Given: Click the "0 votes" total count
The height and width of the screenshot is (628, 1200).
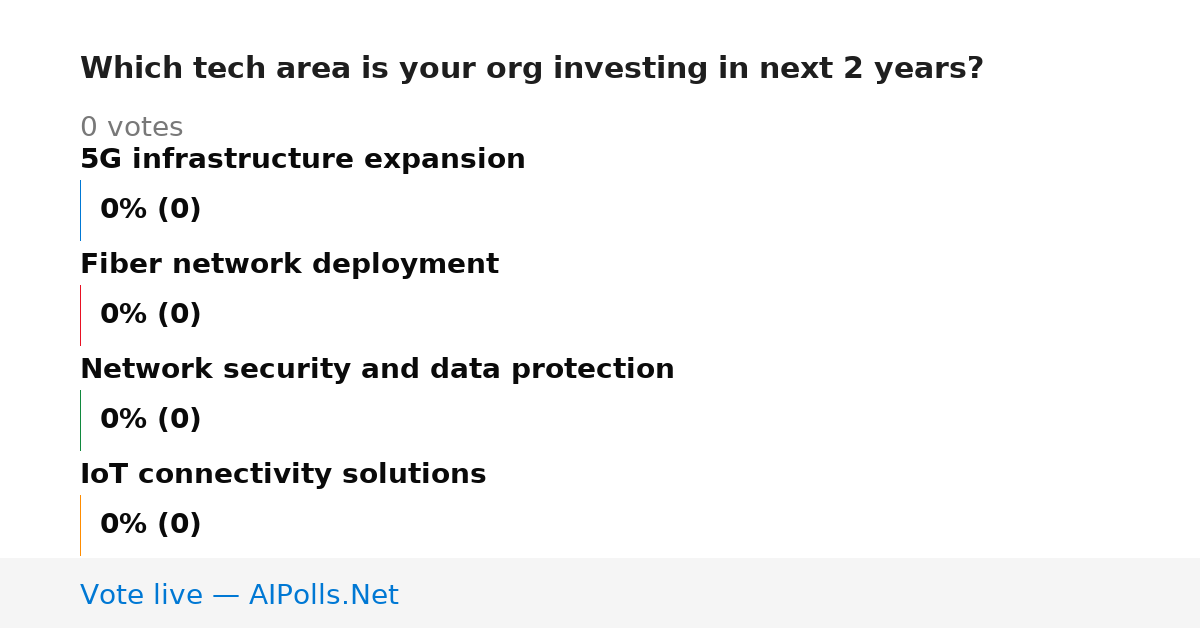Looking at the screenshot, I should 131,128.
